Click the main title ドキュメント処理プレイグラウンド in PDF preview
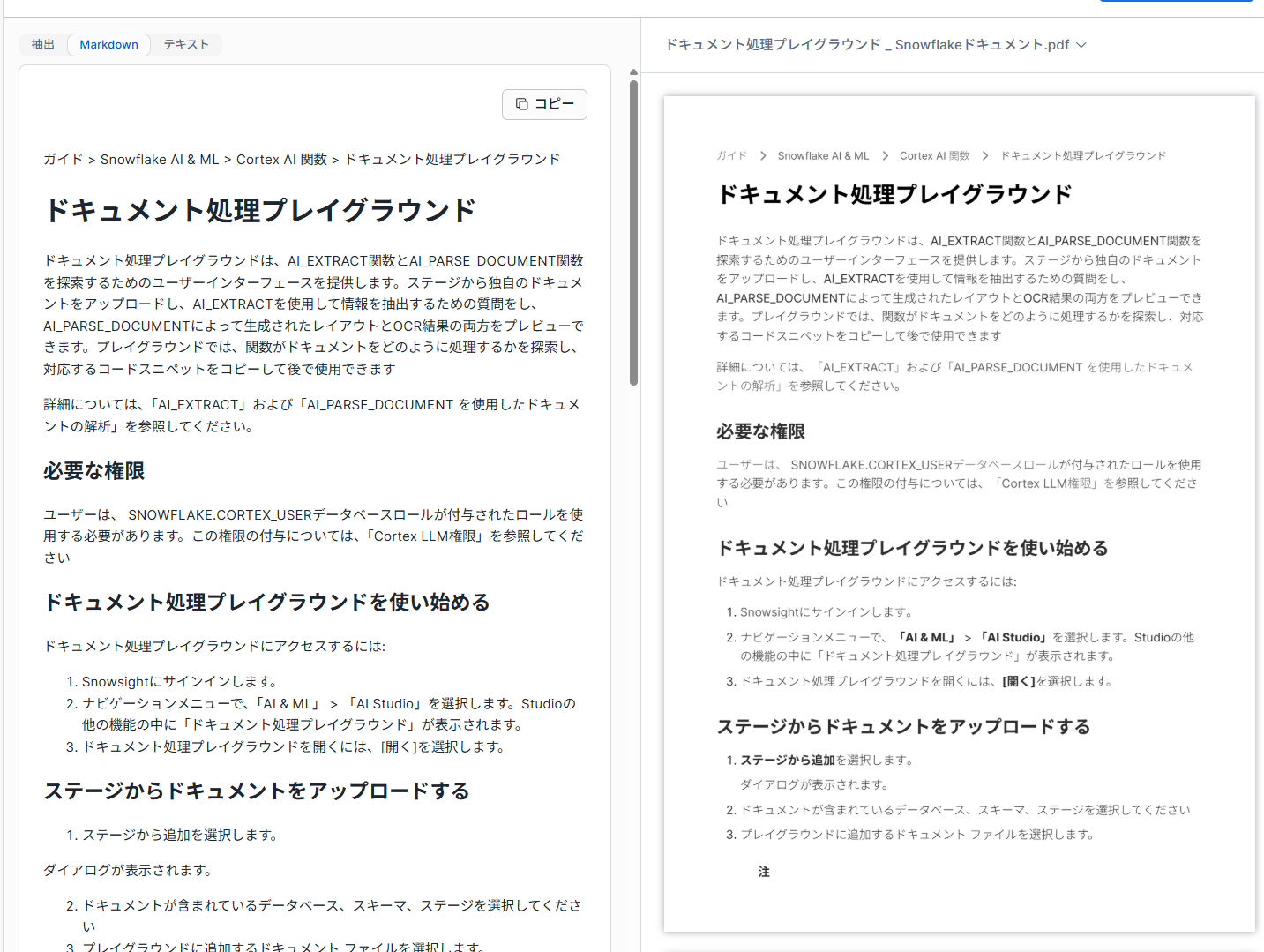1264x952 pixels. pyautogui.click(x=894, y=195)
